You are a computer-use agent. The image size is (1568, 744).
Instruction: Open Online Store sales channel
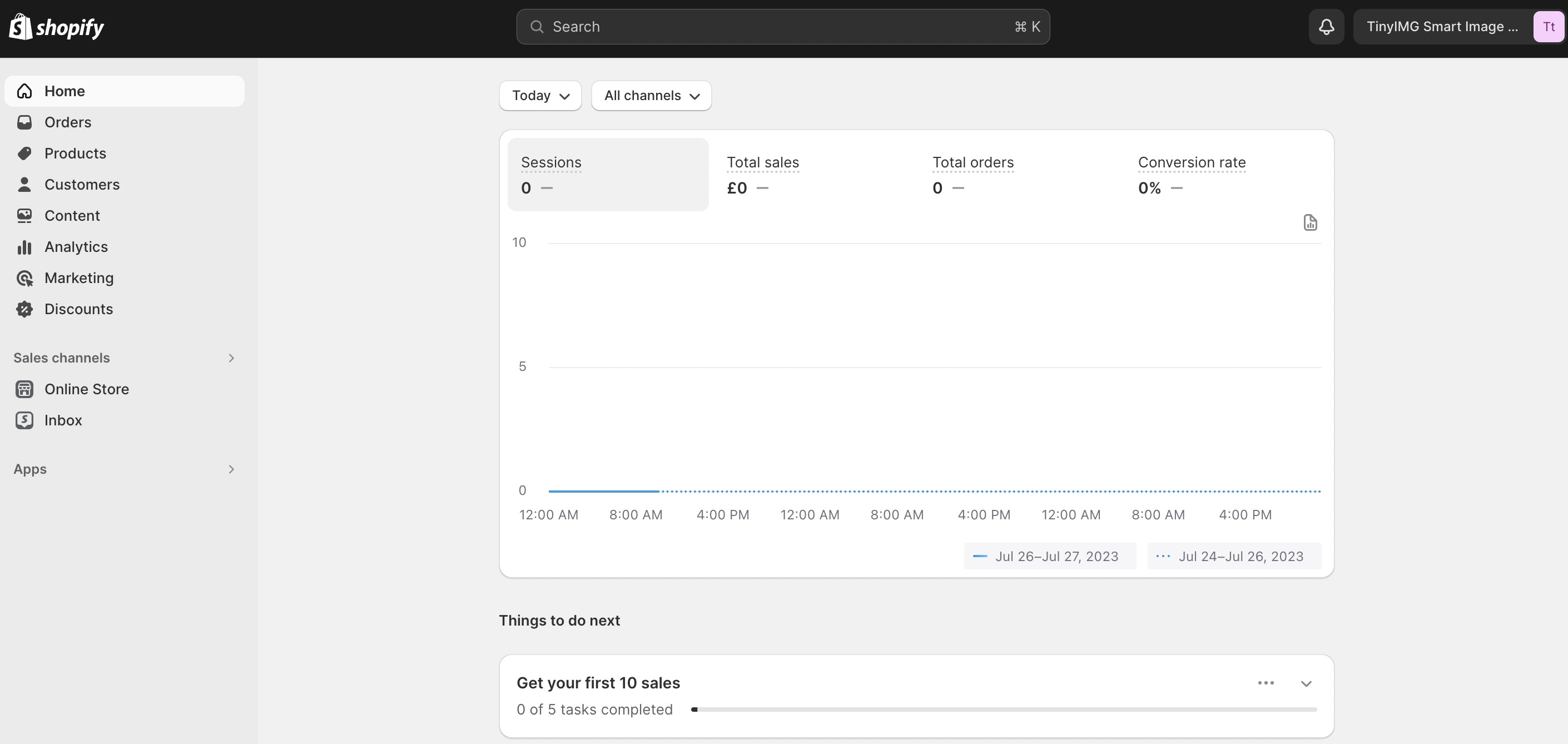125,389
